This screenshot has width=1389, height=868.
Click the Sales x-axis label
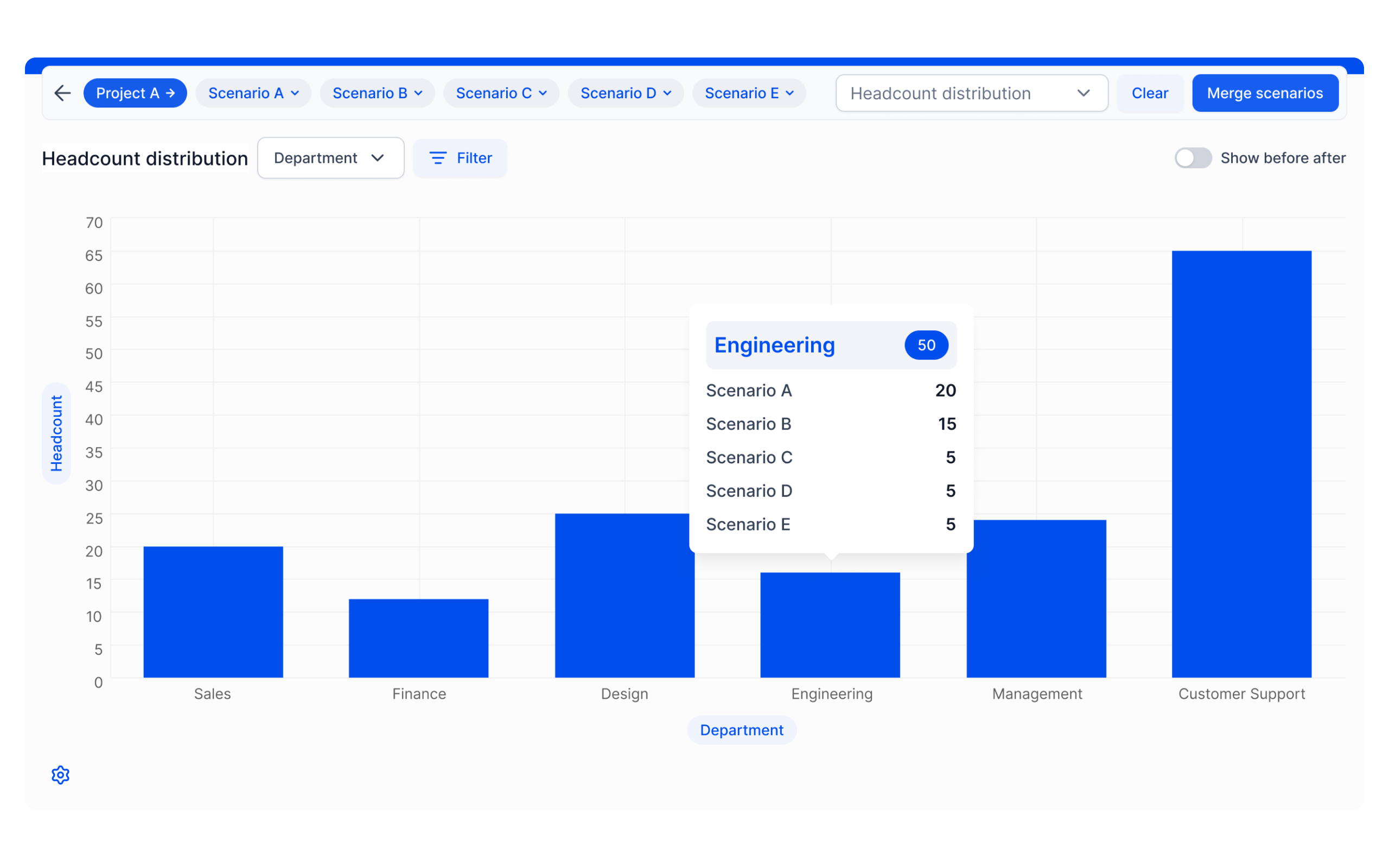[212, 694]
